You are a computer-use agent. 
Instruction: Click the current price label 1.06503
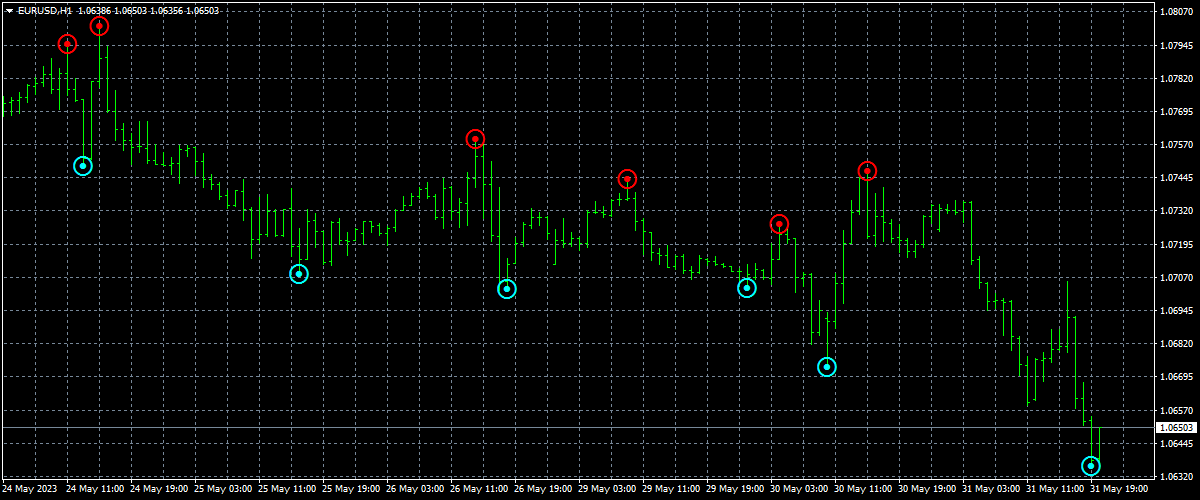point(1176,428)
